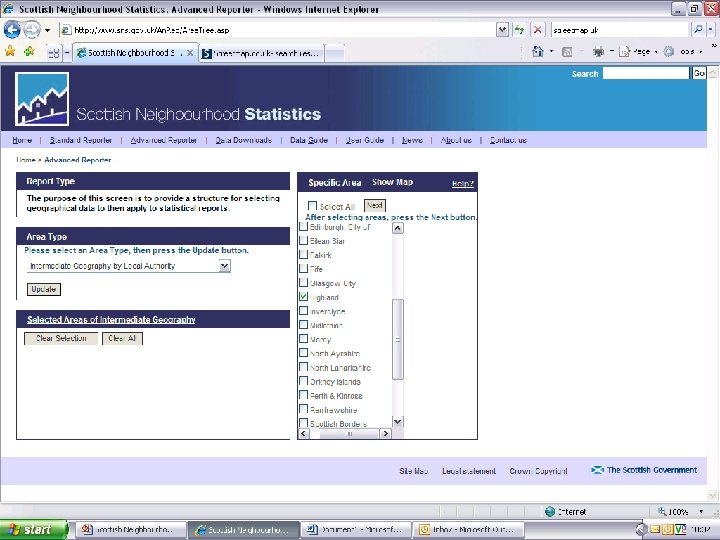This screenshot has width=720, height=540.
Task: Click the search magnifier icon in browser
Action: (698, 30)
